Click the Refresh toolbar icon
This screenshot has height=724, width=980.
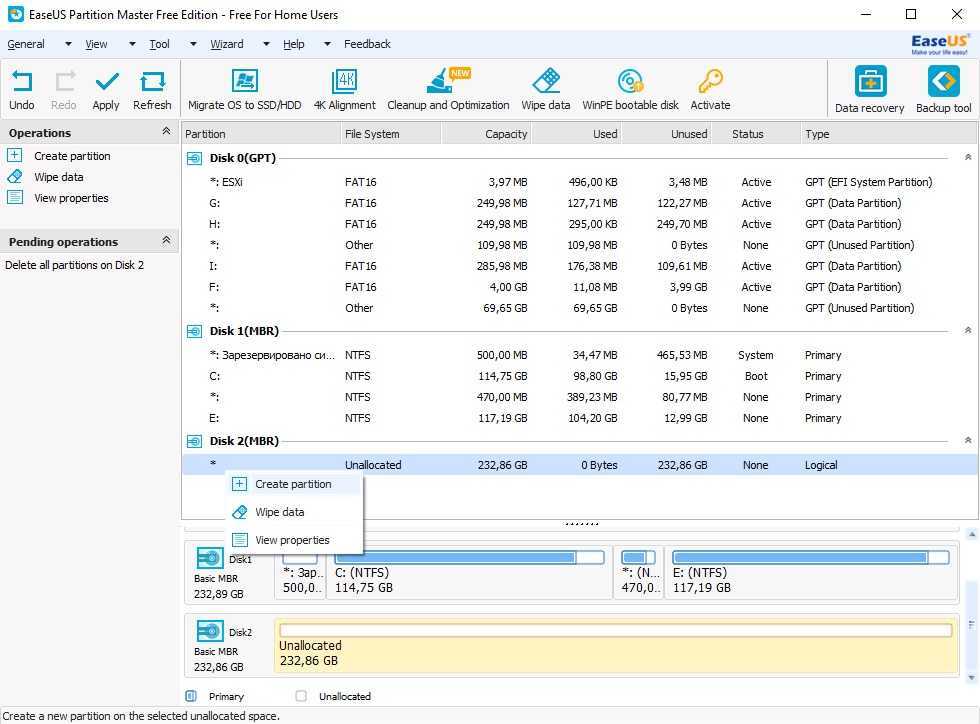tap(152, 83)
